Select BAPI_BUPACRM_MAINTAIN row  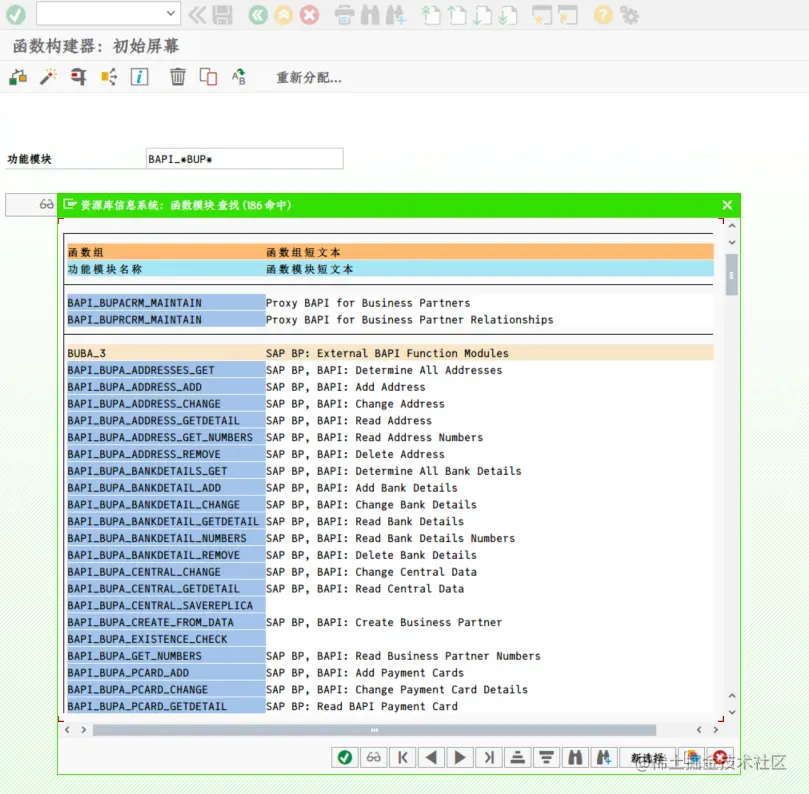[x=166, y=303]
